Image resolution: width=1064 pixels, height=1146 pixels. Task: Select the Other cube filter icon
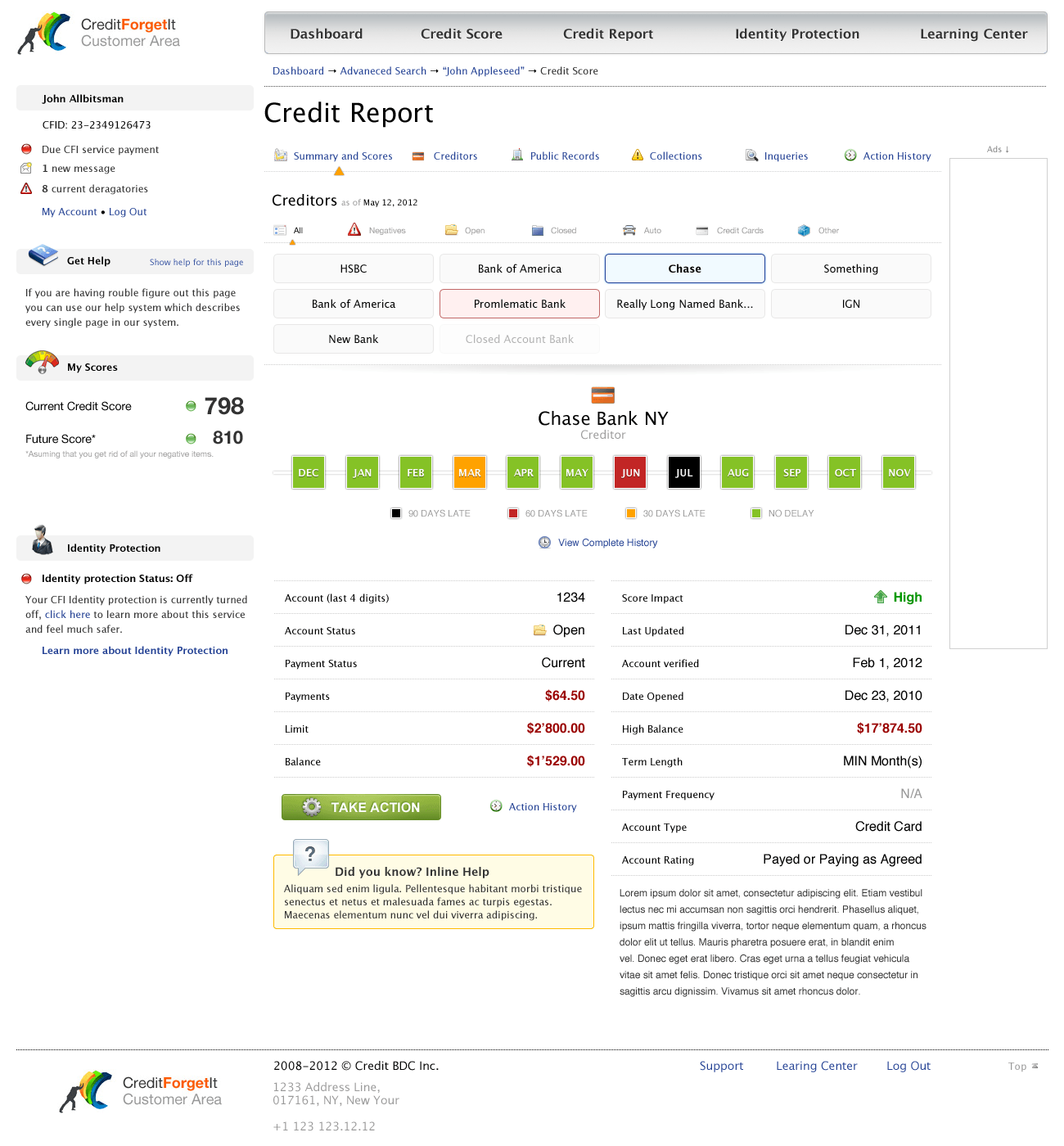coord(804,230)
